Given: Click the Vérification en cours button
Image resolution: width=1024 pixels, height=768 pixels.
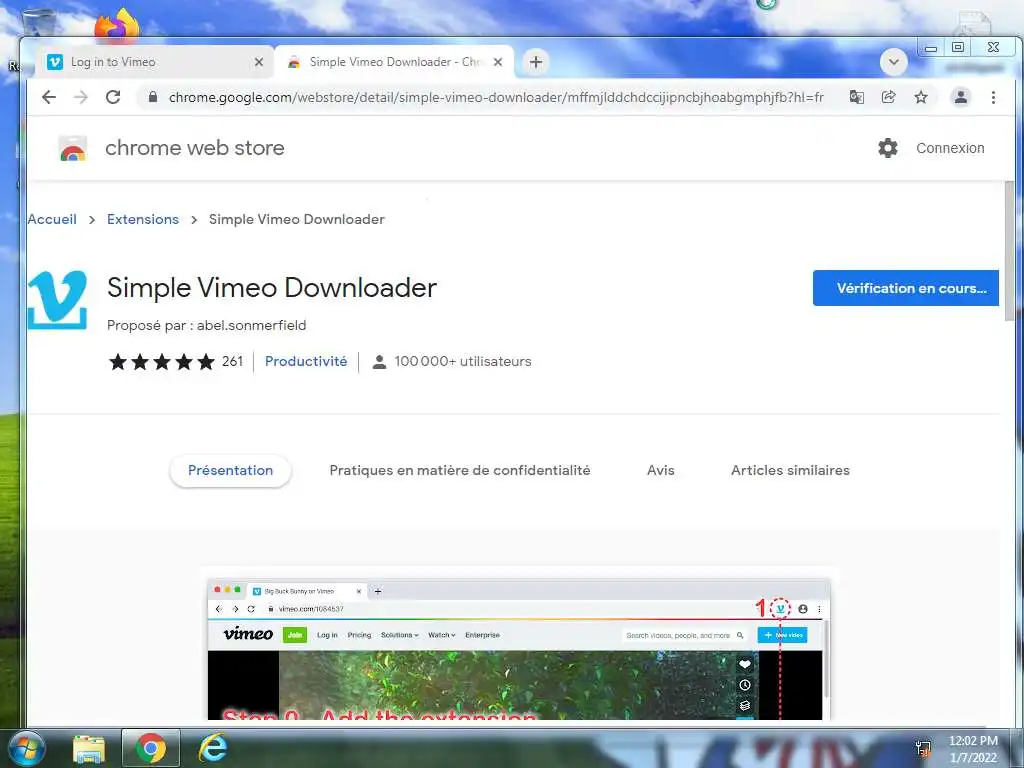Looking at the screenshot, I should (906, 288).
